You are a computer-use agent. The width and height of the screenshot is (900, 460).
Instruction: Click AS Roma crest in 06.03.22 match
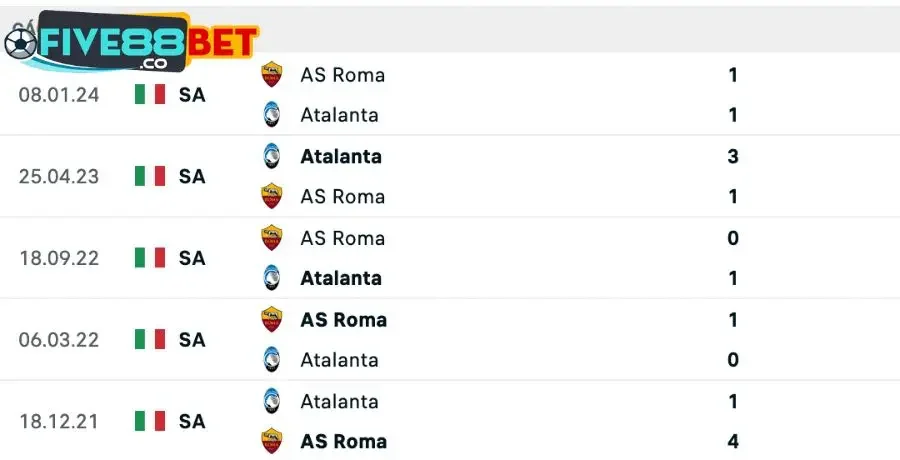pyautogui.click(x=271, y=320)
